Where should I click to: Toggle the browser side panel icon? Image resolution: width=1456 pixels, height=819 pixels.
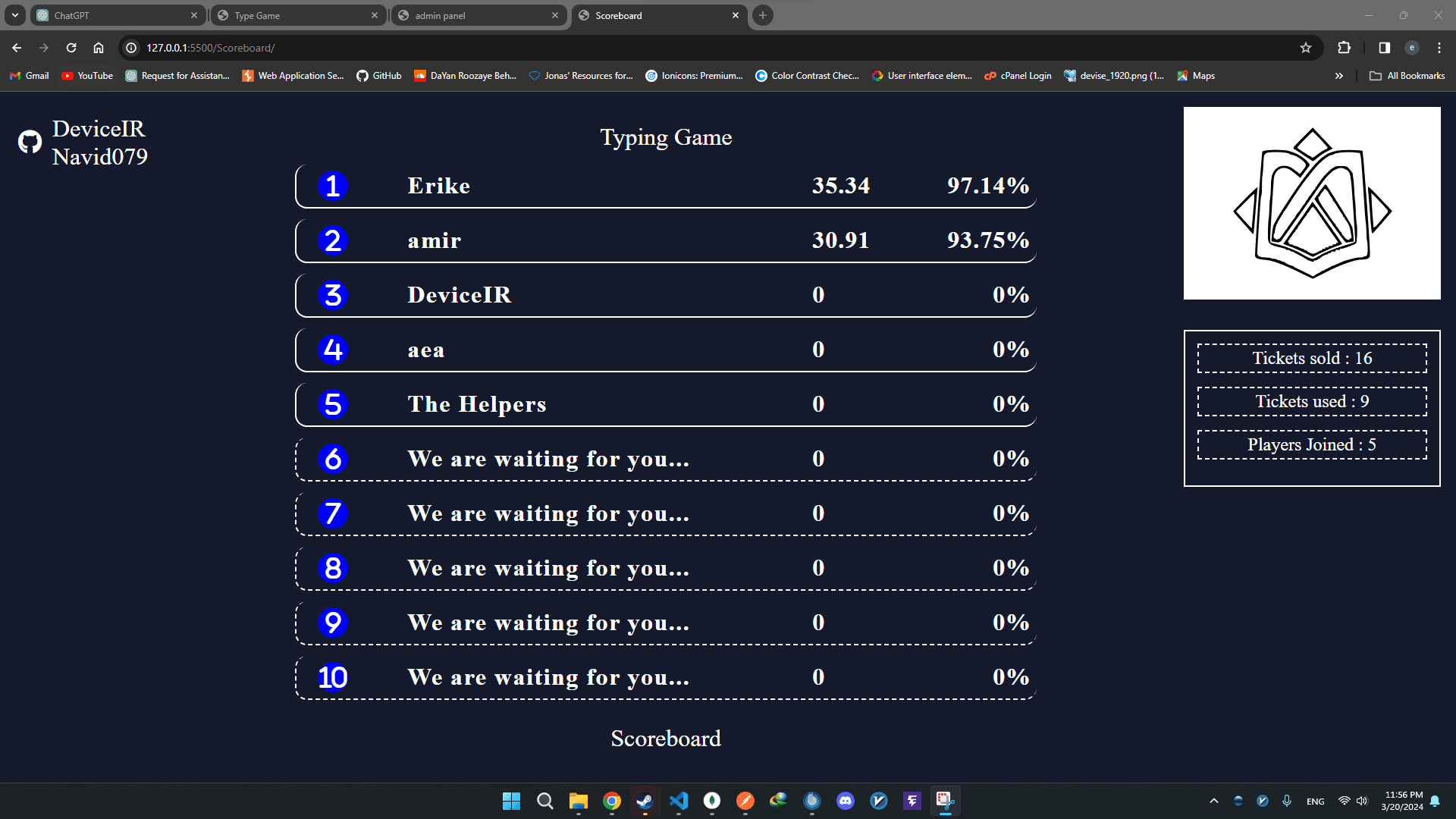[x=1384, y=48]
